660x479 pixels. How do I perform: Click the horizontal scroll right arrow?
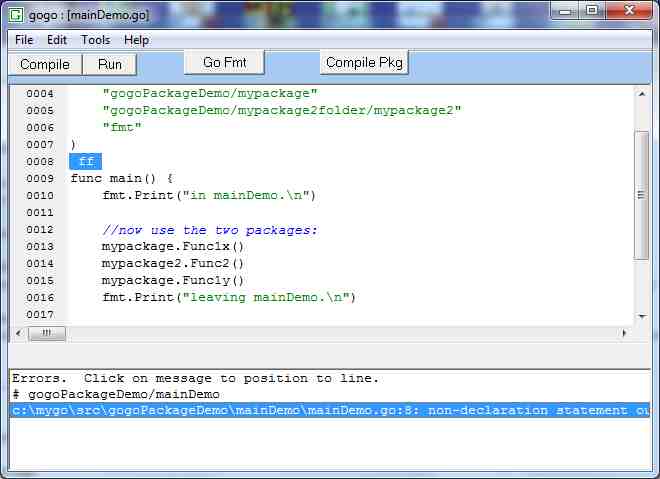coord(625,333)
